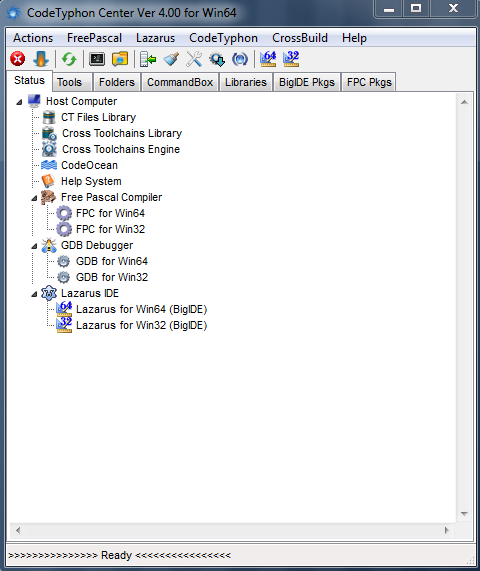This screenshot has width=480, height=571.
Task: Click the yellow folder toolbar icon
Action: pos(120,59)
